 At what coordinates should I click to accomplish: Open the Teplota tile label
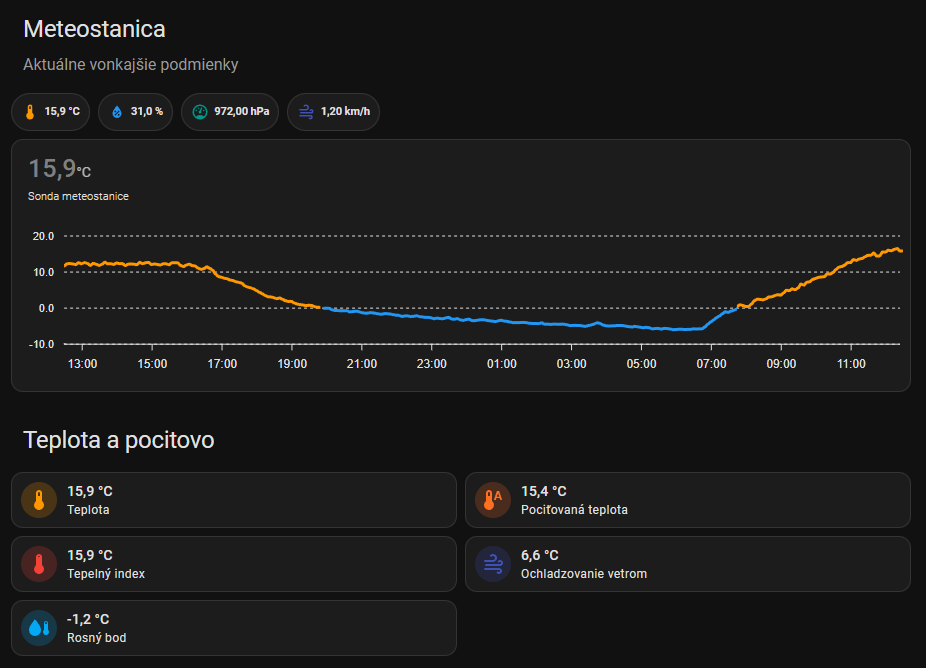[x=88, y=510]
